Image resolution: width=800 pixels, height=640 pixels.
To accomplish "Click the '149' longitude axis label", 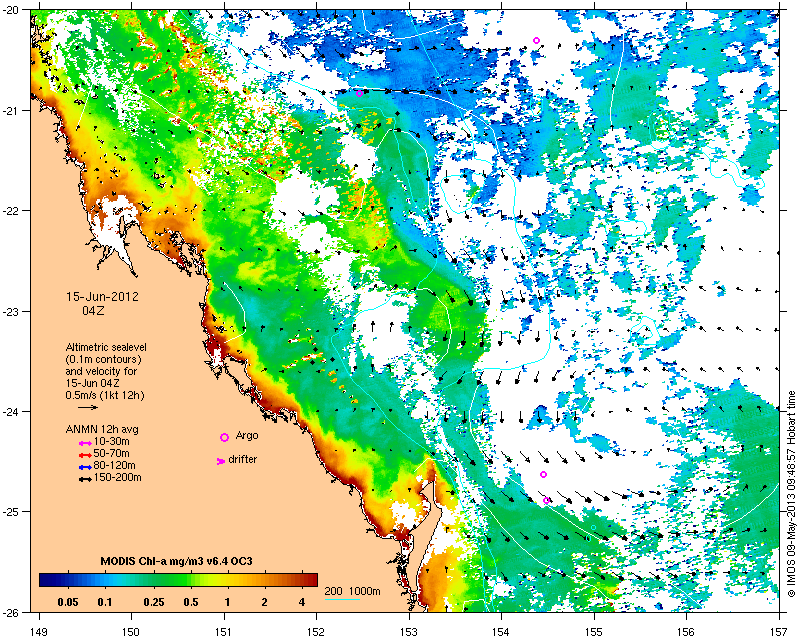I will tap(39, 631).
